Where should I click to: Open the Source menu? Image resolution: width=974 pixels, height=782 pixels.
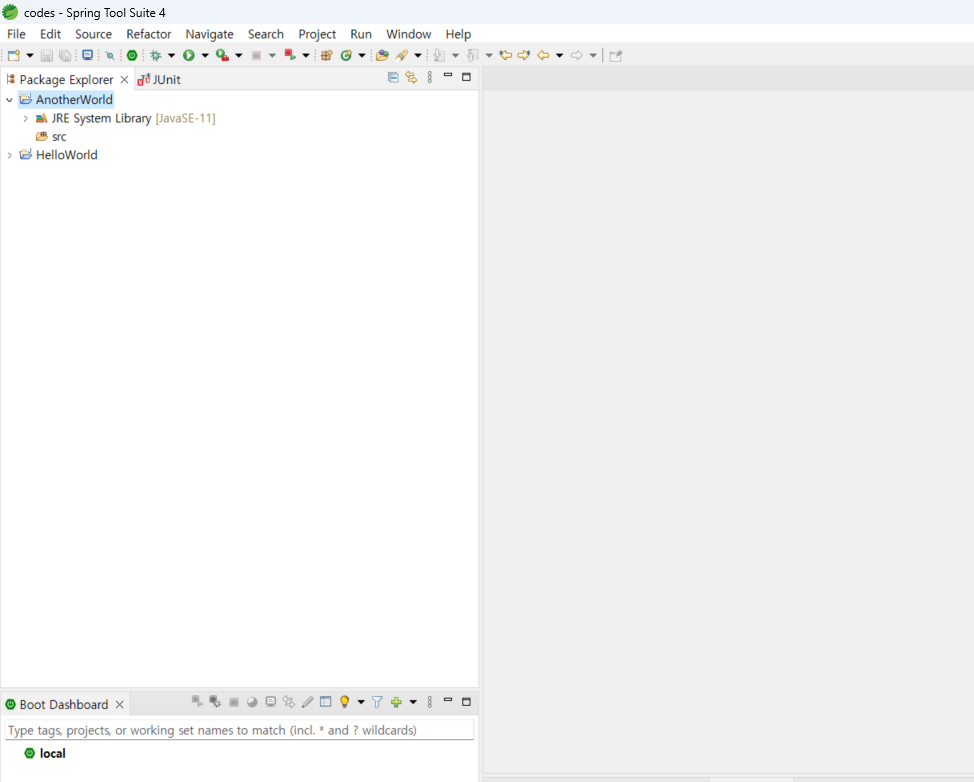93,34
